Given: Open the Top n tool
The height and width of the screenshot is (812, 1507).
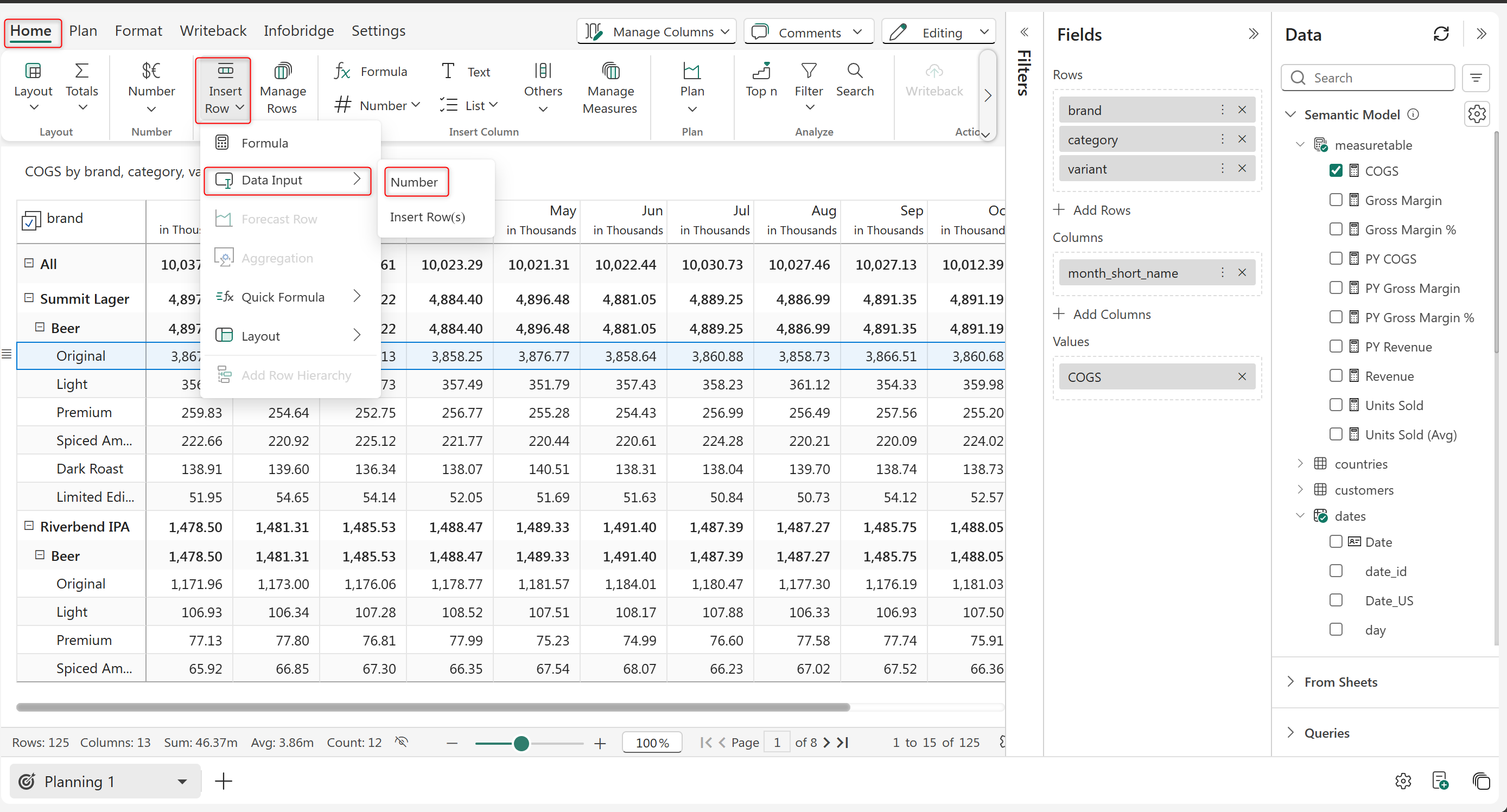Looking at the screenshot, I should click(x=761, y=72).
